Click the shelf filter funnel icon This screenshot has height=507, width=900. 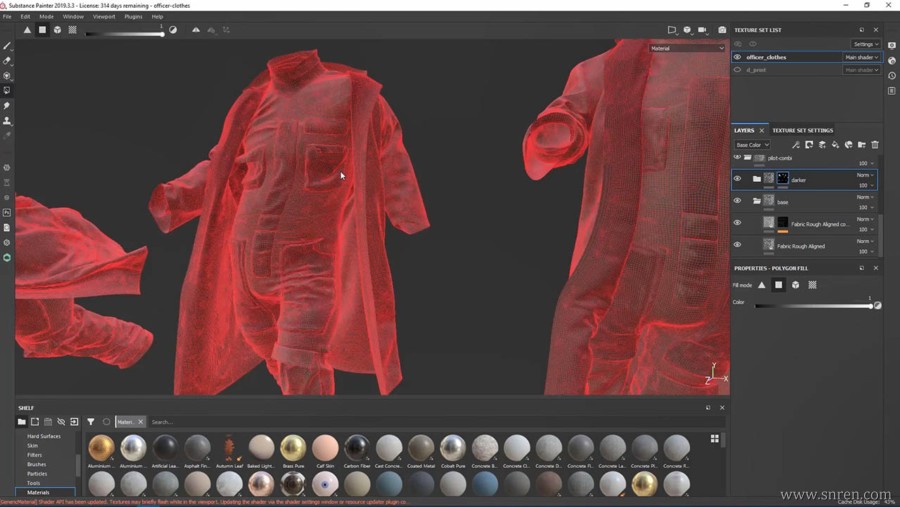(x=91, y=421)
